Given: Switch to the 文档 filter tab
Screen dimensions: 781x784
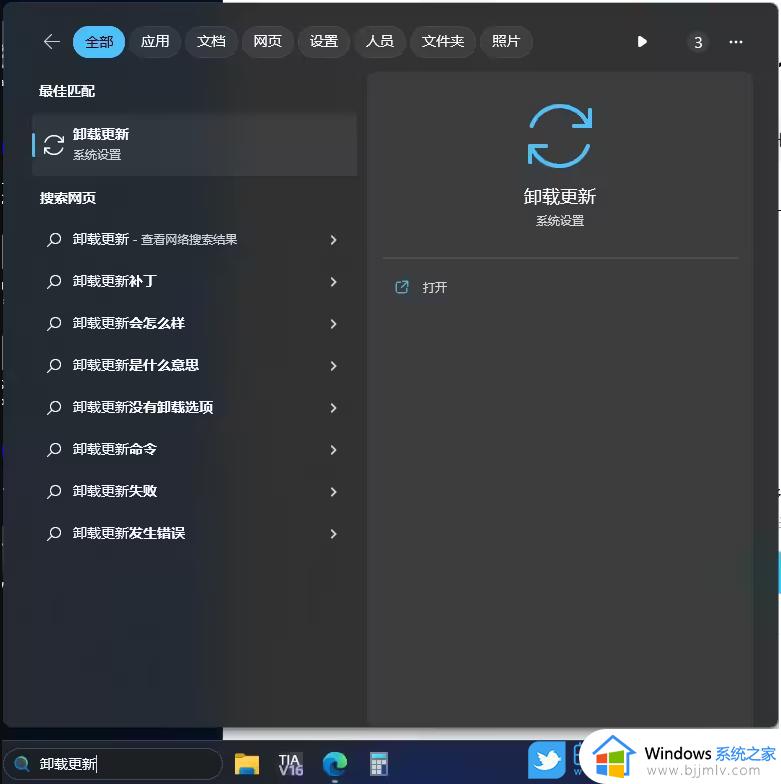Looking at the screenshot, I should point(211,42).
